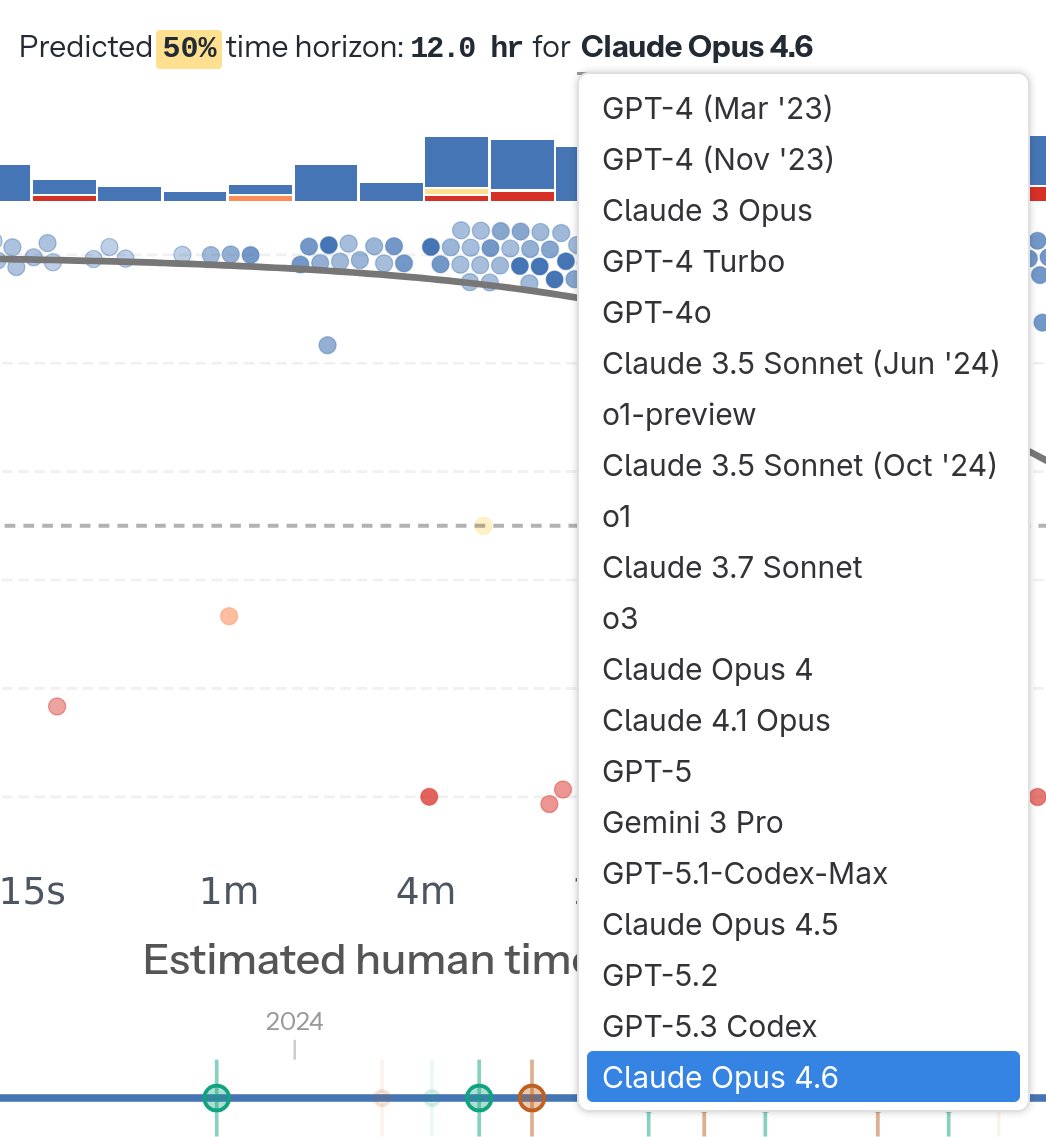Screen dimensions: 1046x1137
Task: Choose Claude 3.5 Sonnet (Oct '24)
Action: click(803, 466)
